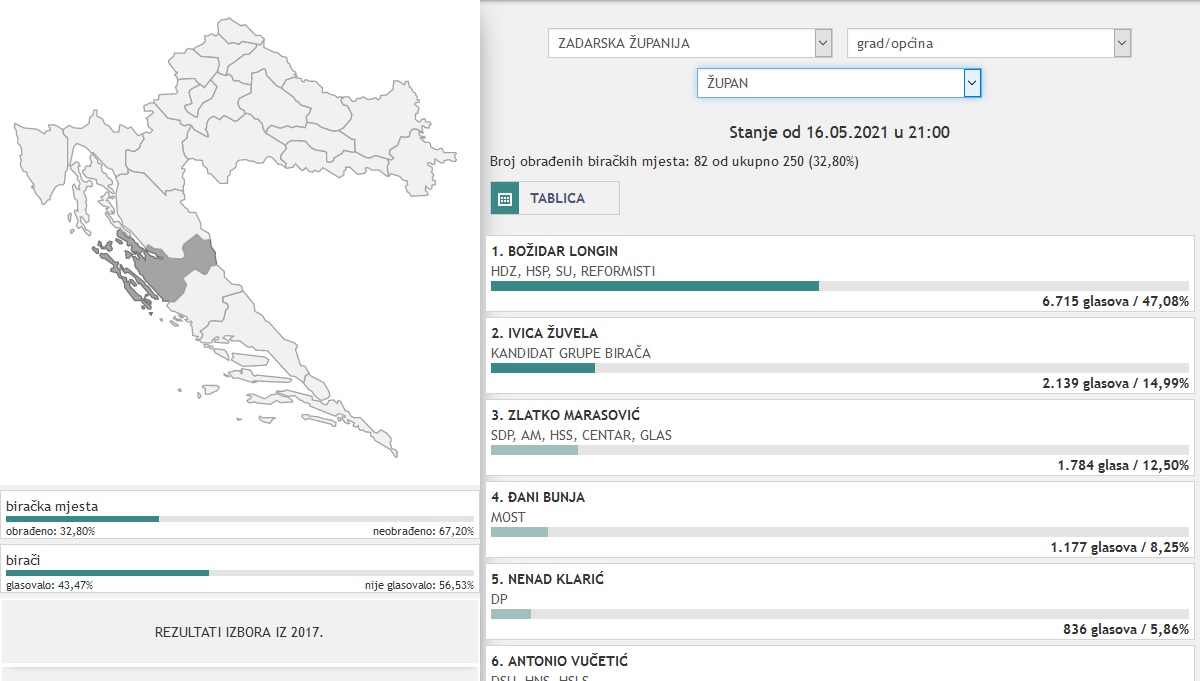Click Ivica Žuvela's vote bar
The width and height of the screenshot is (1200, 681).
point(840,368)
